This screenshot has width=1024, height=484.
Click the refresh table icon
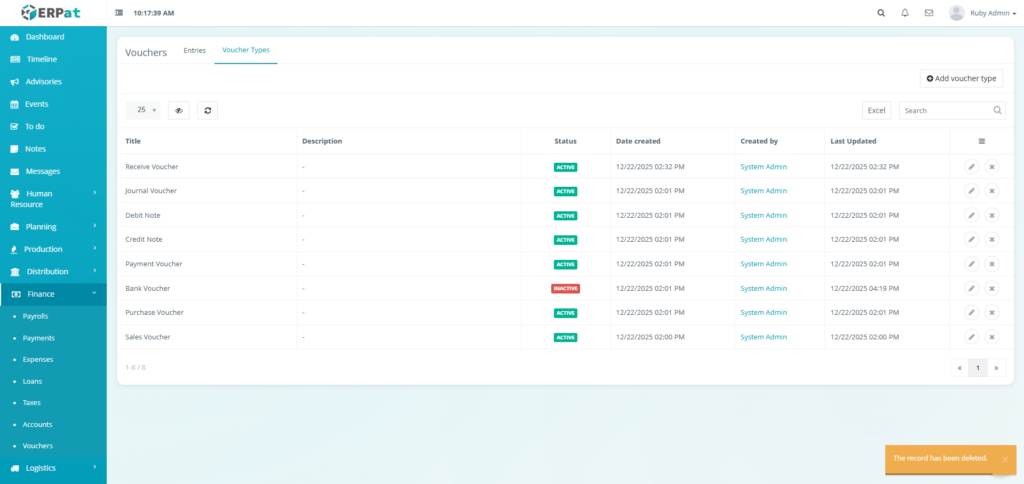point(207,111)
